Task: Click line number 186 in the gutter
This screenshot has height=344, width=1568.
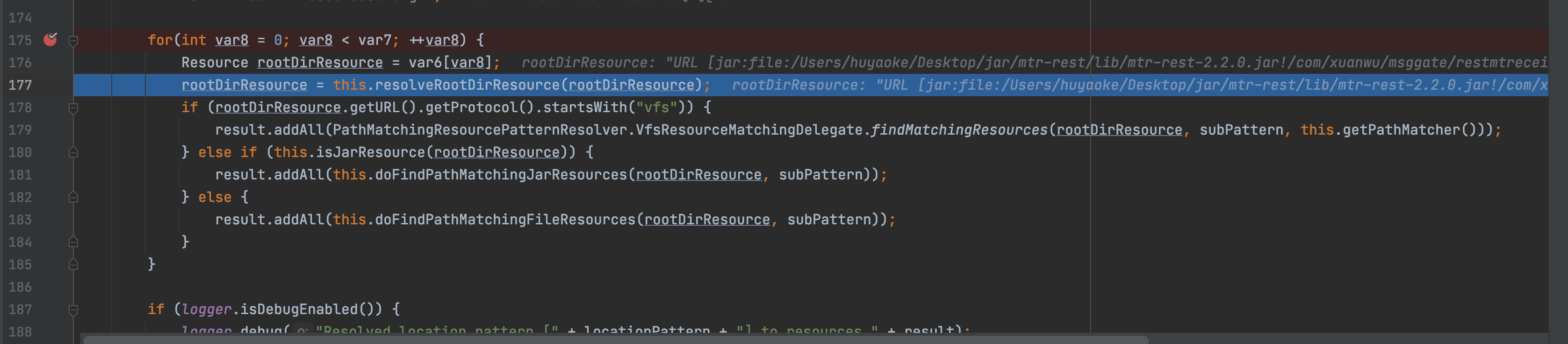Action: pos(20,287)
